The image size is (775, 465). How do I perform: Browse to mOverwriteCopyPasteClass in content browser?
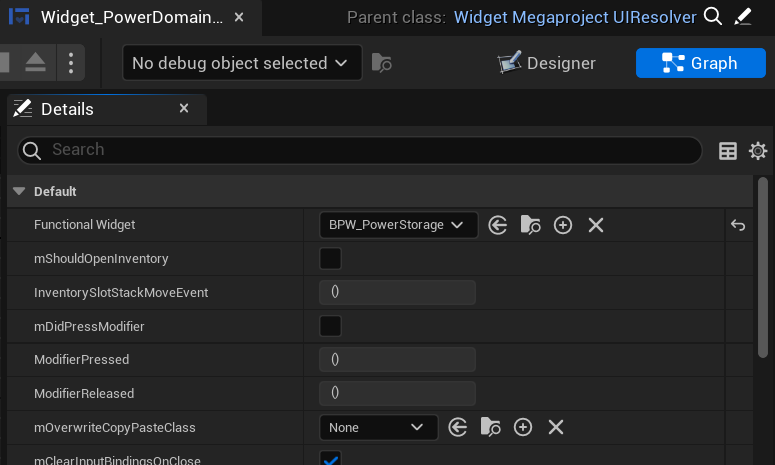(x=490, y=427)
